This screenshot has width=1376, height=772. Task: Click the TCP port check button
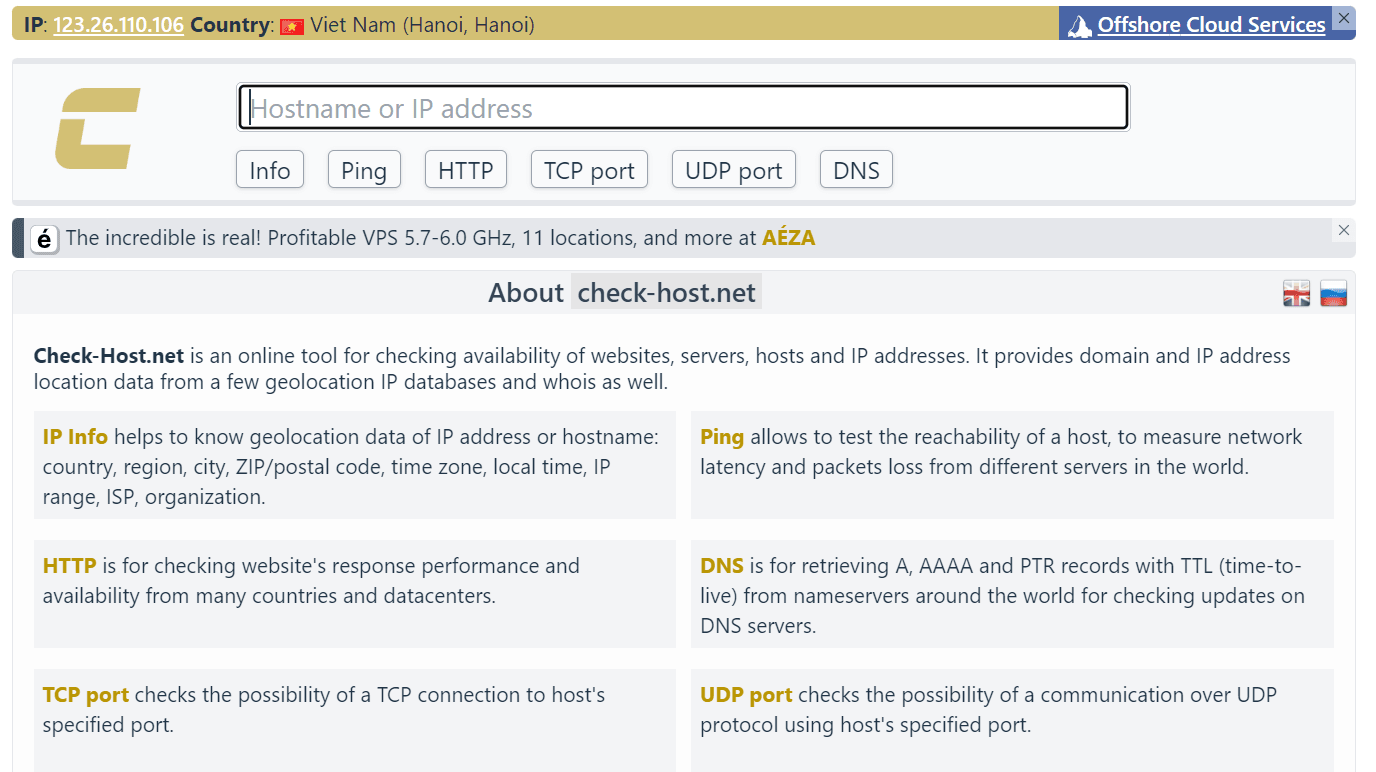tap(589, 170)
